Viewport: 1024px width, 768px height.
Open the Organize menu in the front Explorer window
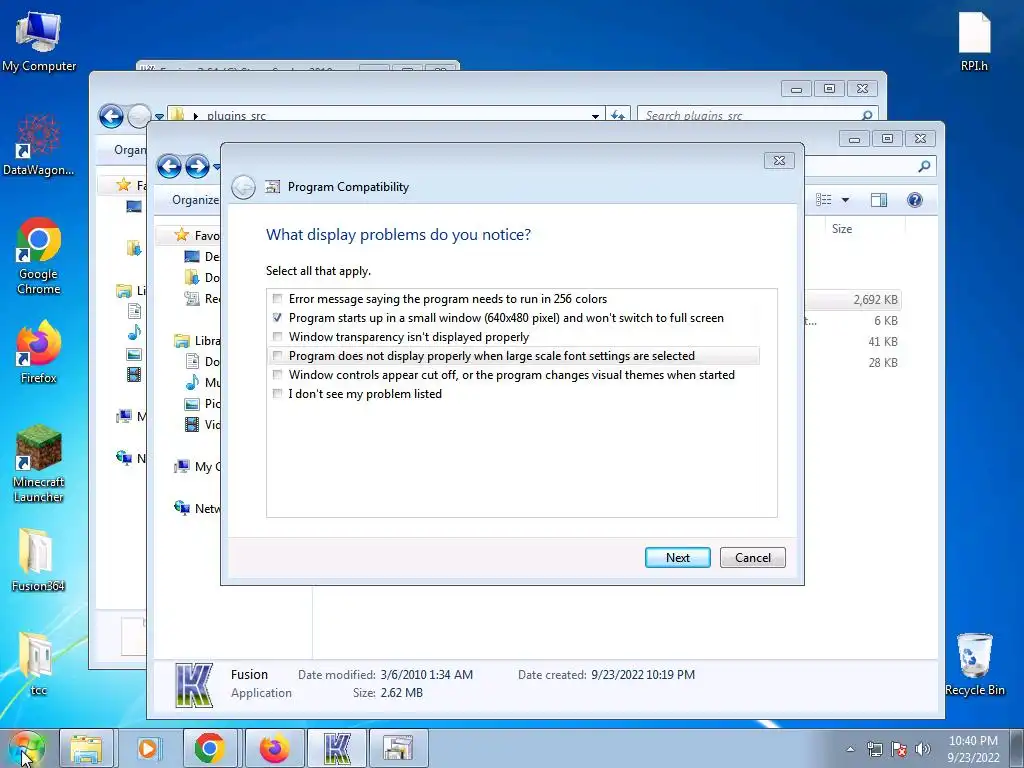click(195, 200)
